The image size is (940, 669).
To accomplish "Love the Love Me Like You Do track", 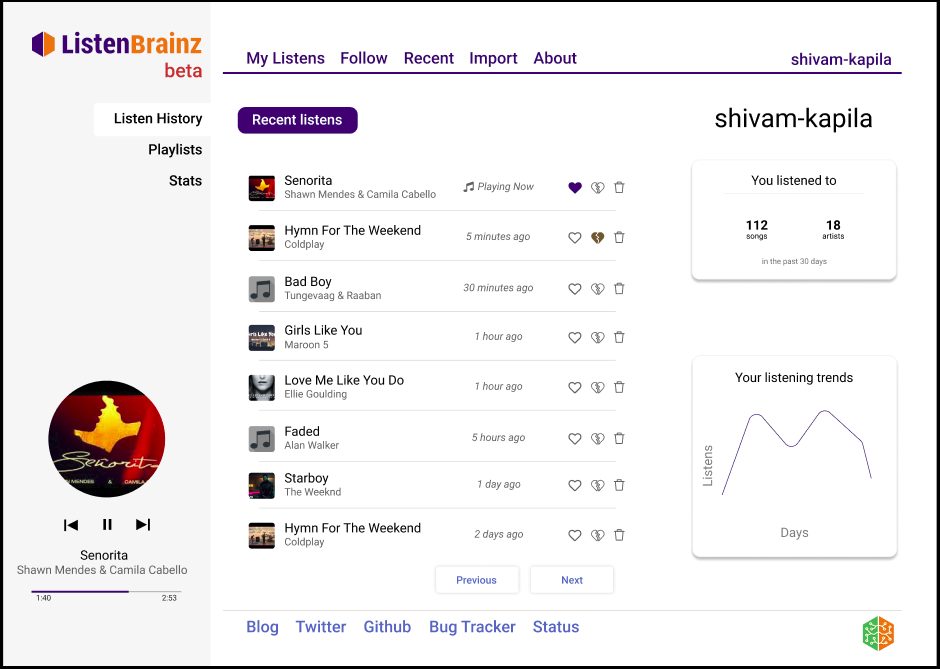I will [x=575, y=387].
